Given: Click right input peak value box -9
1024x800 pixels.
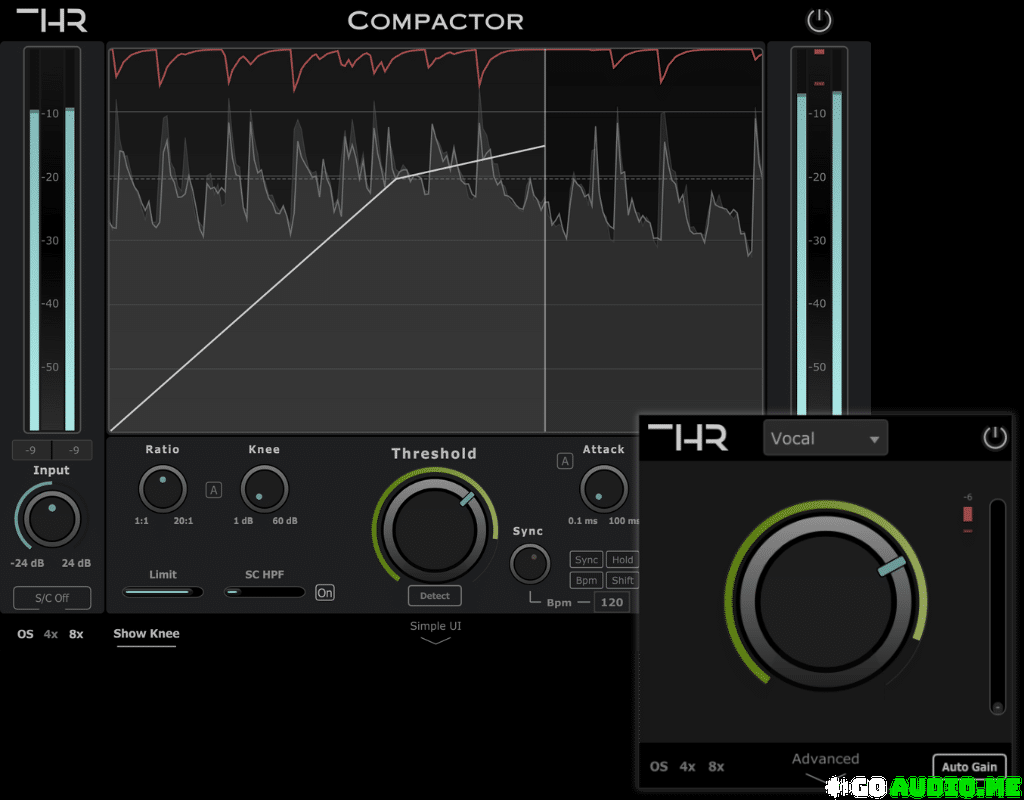Looking at the screenshot, I should click(x=73, y=450).
